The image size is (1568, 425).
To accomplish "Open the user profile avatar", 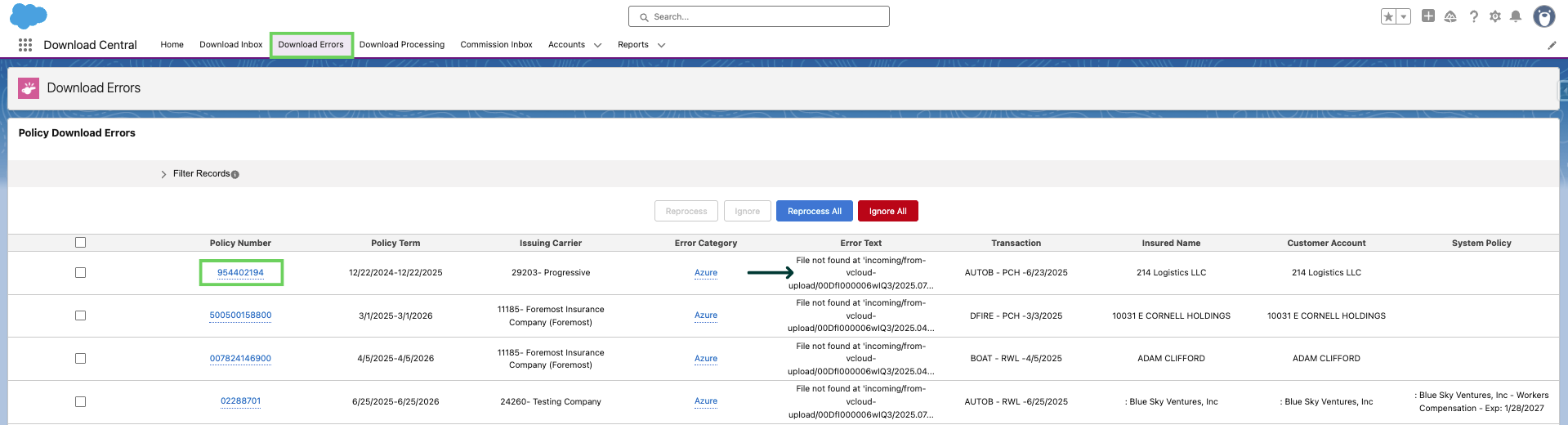I will (x=1544, y=16).
